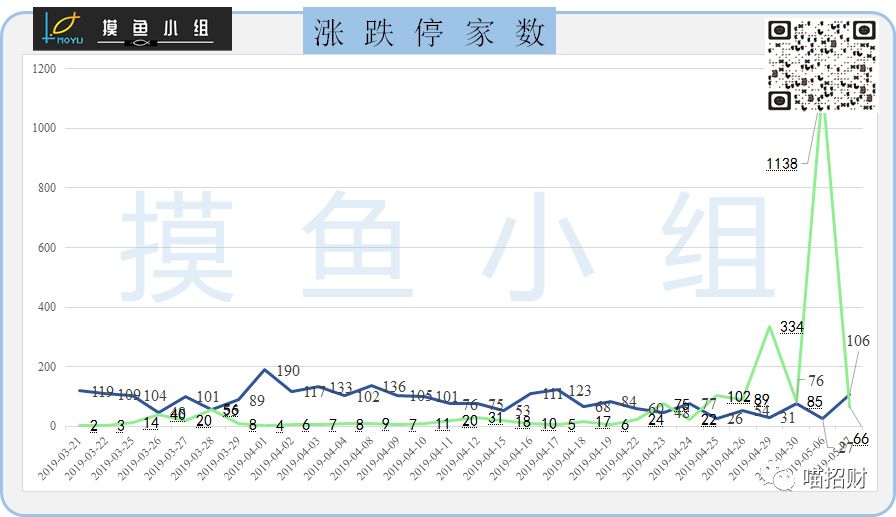Click the 117 data label

click(314, 392)
